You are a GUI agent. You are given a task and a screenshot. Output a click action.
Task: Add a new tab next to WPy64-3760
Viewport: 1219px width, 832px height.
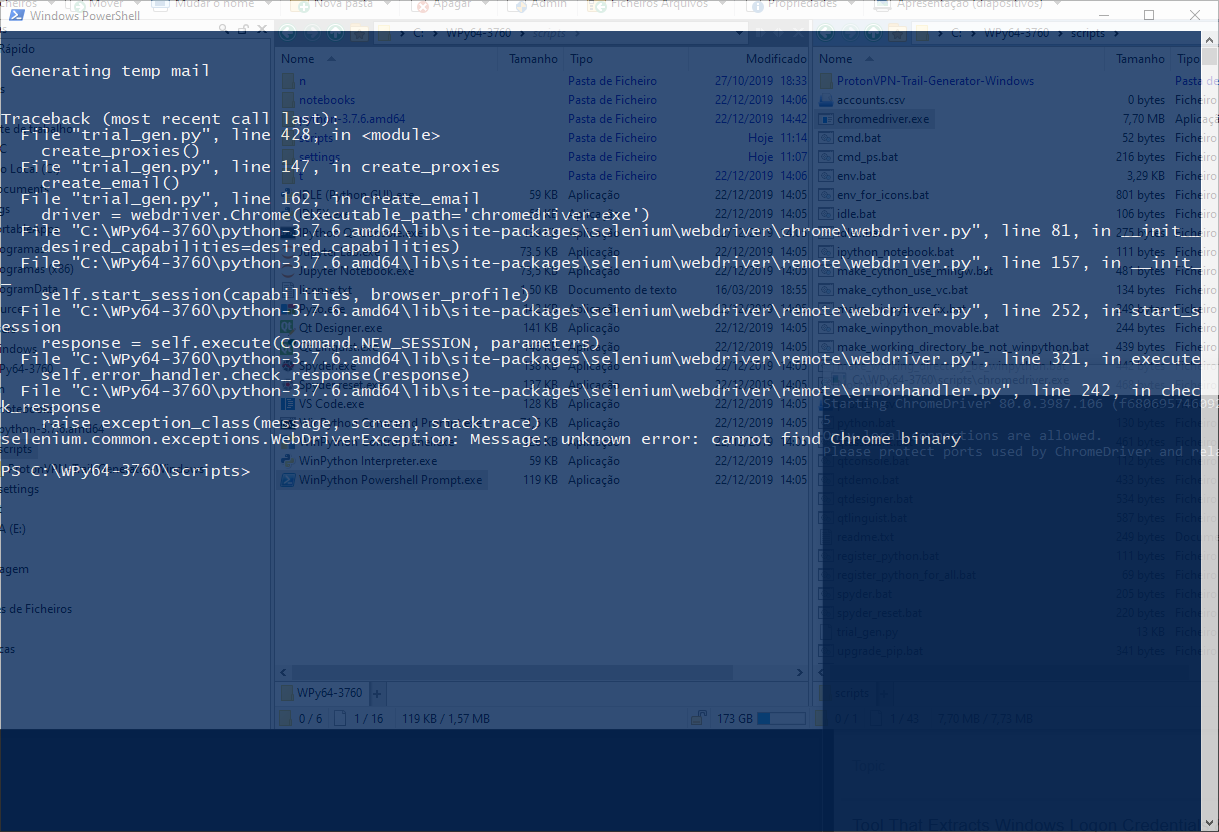click(377, 693)
